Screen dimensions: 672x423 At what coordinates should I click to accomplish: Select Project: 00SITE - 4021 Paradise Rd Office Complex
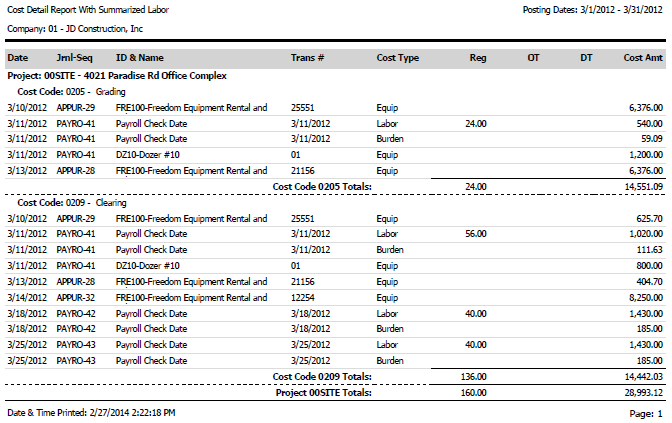(117, 76)
